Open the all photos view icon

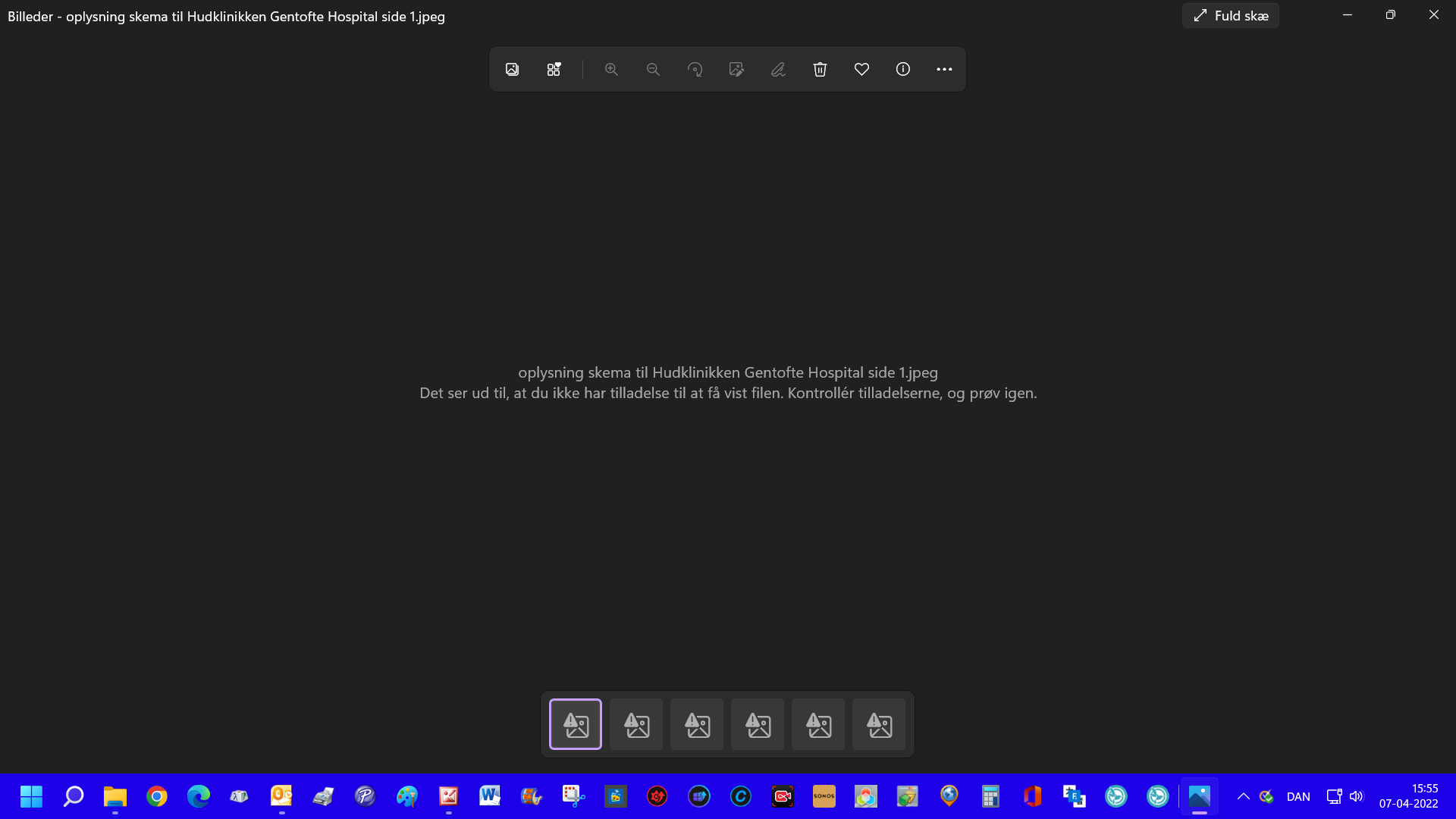pyautogui.click(x=512, y=69)
